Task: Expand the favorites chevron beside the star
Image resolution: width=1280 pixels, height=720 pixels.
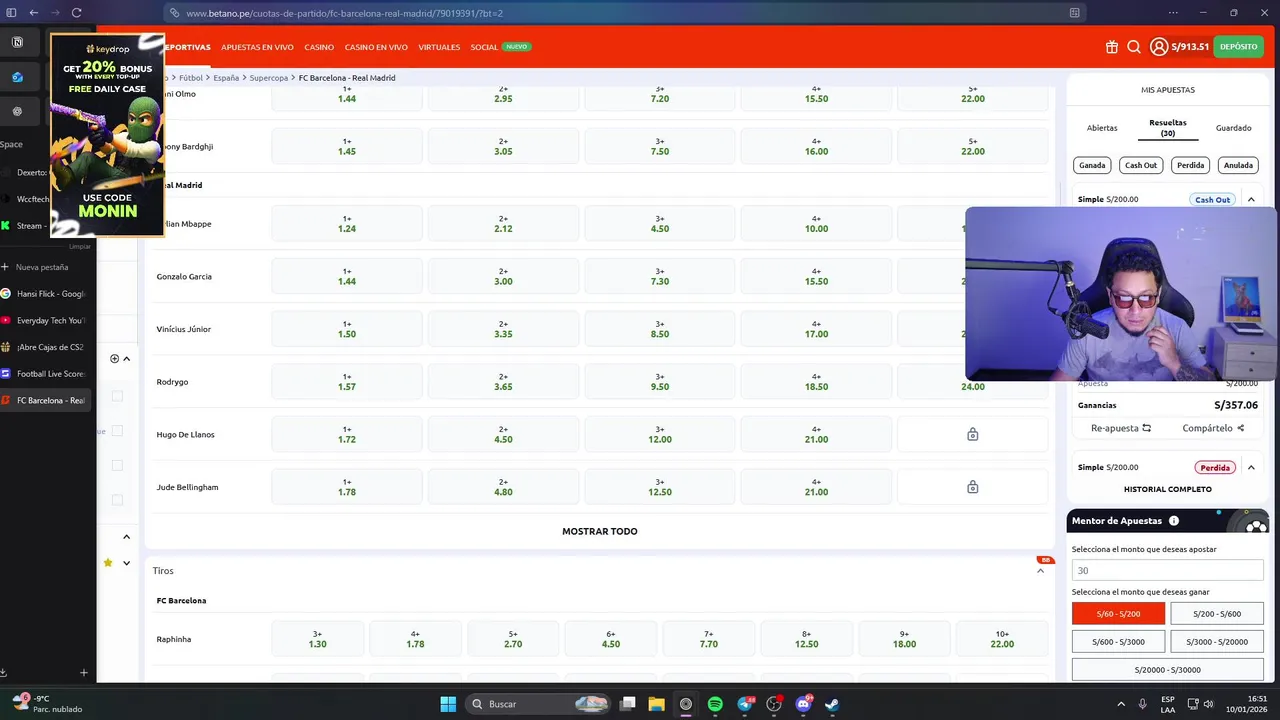Action: 127,563
